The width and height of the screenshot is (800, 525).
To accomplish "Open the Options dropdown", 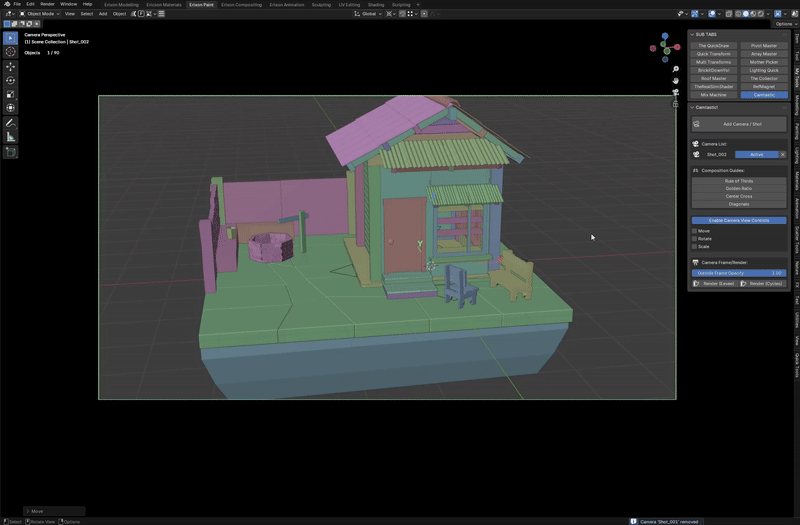I will [785, 24].
